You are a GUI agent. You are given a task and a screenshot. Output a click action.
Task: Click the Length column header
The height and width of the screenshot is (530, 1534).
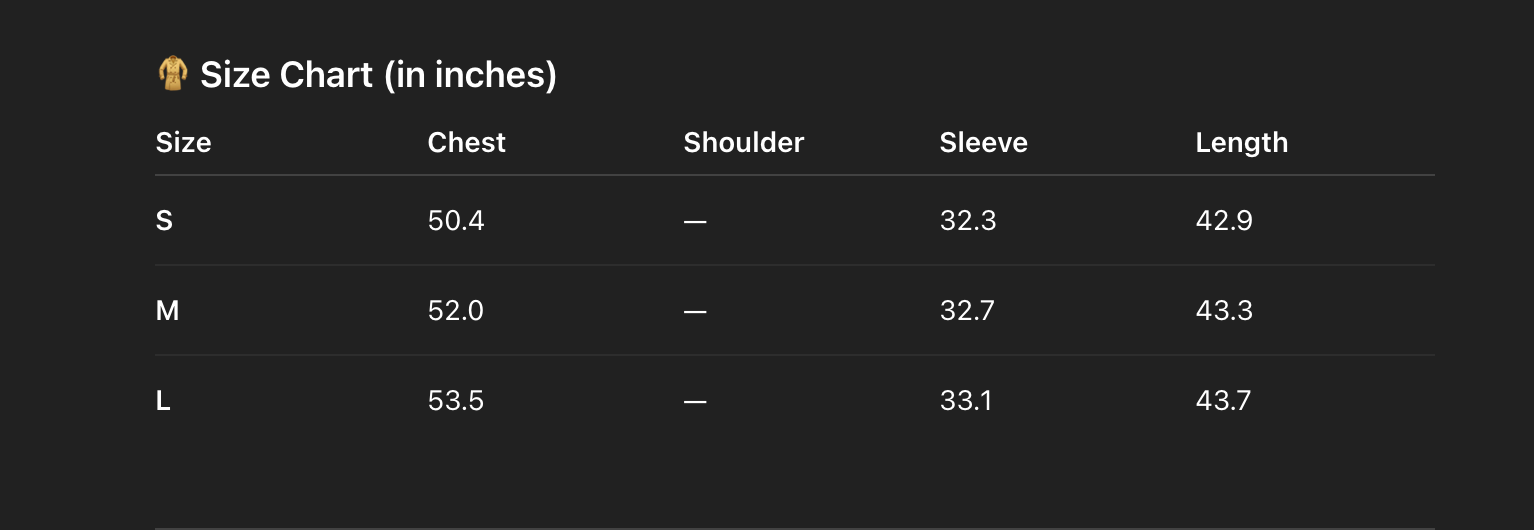1241,142
